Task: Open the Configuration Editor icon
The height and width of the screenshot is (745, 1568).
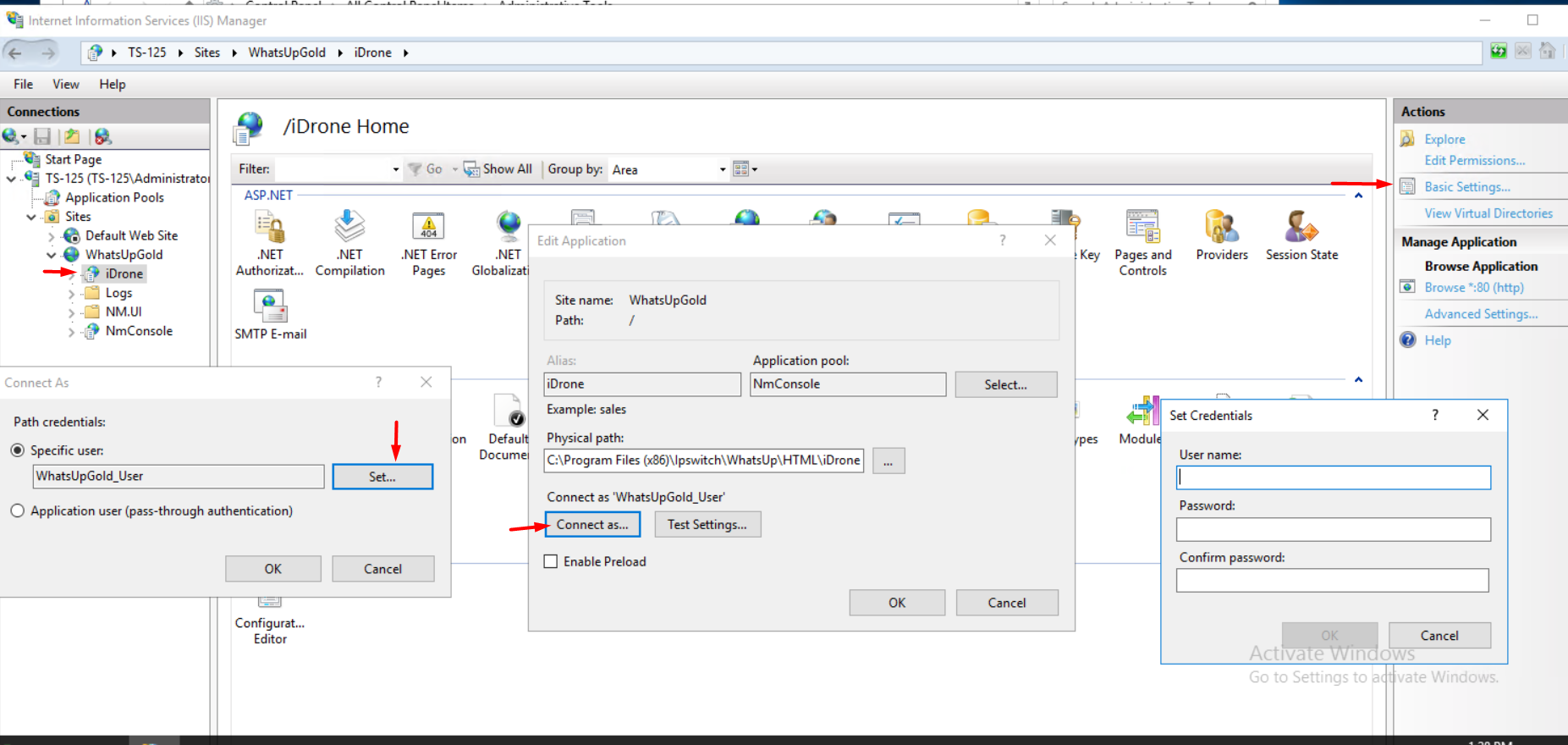Action: 270,621
